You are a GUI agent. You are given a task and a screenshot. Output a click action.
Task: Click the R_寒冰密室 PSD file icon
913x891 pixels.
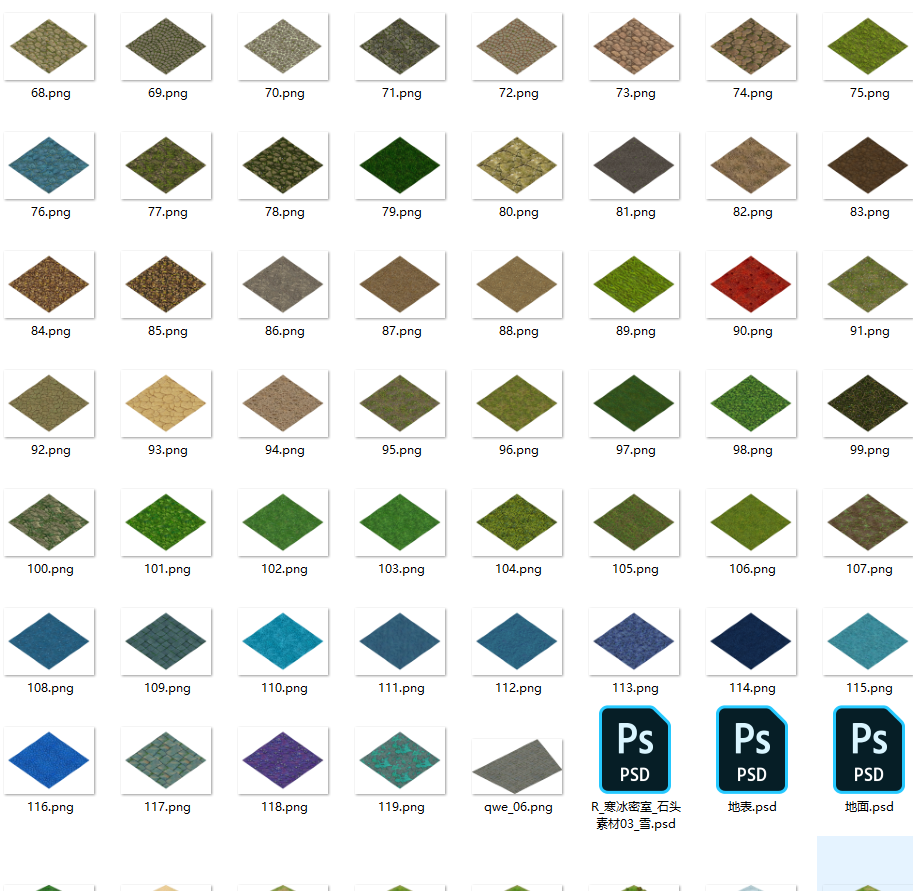tap(635, 749)
